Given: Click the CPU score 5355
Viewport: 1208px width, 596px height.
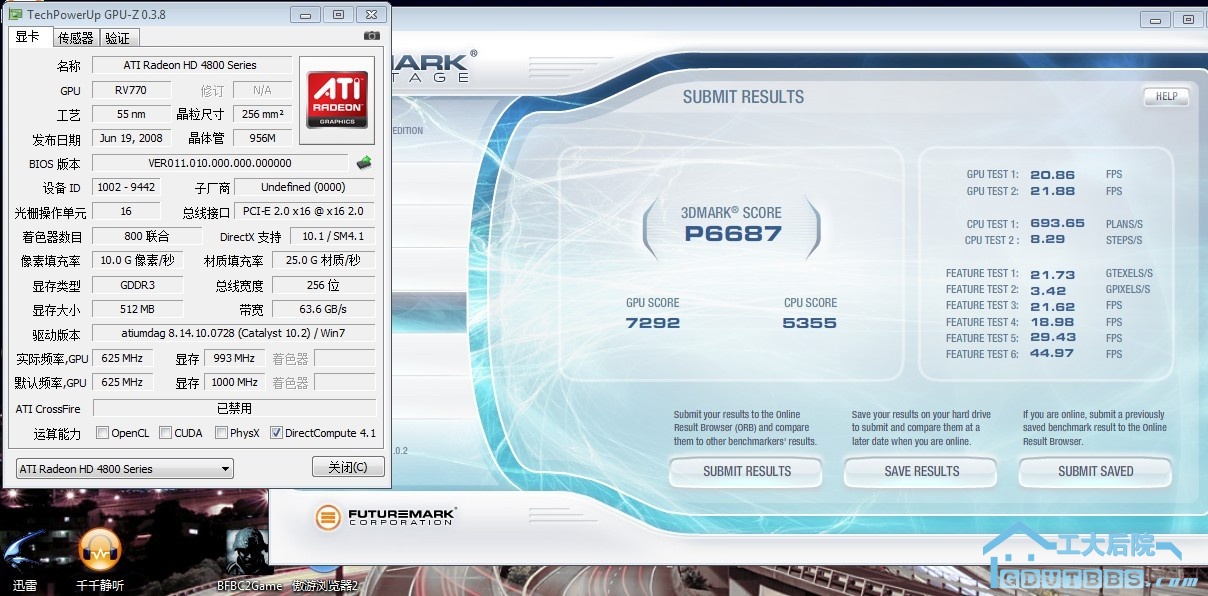Looking at the screenshot, I should click(x=810, y=323).
